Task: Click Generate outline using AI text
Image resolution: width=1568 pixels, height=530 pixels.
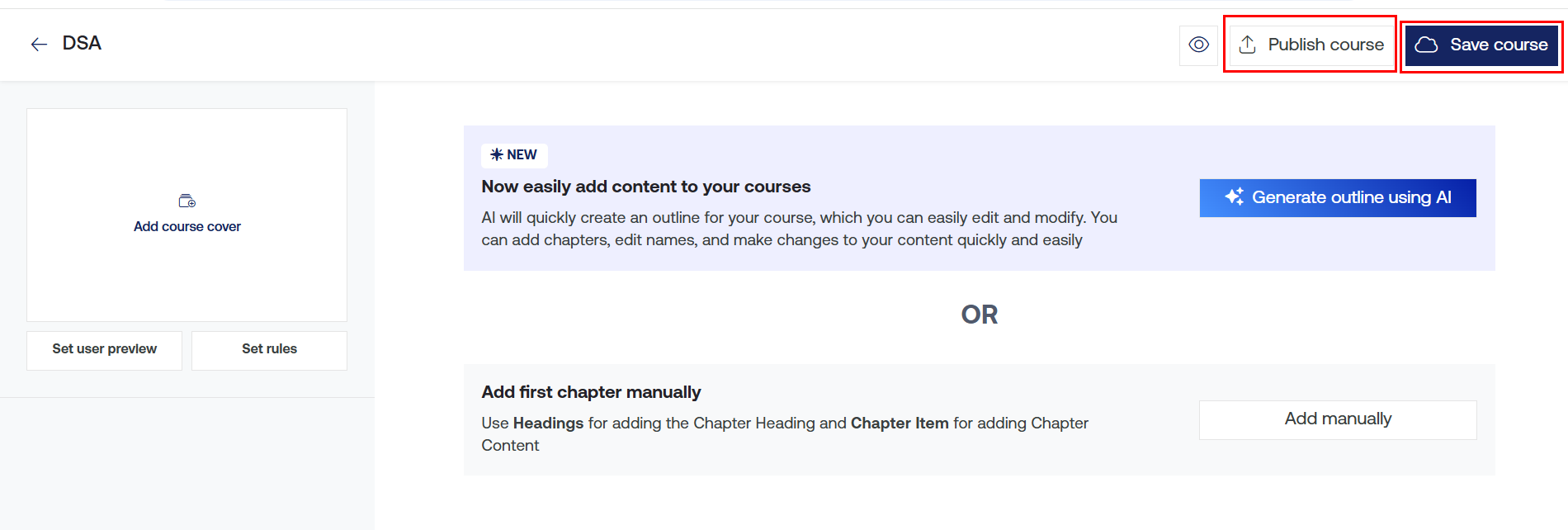Action: point(1351,197)
